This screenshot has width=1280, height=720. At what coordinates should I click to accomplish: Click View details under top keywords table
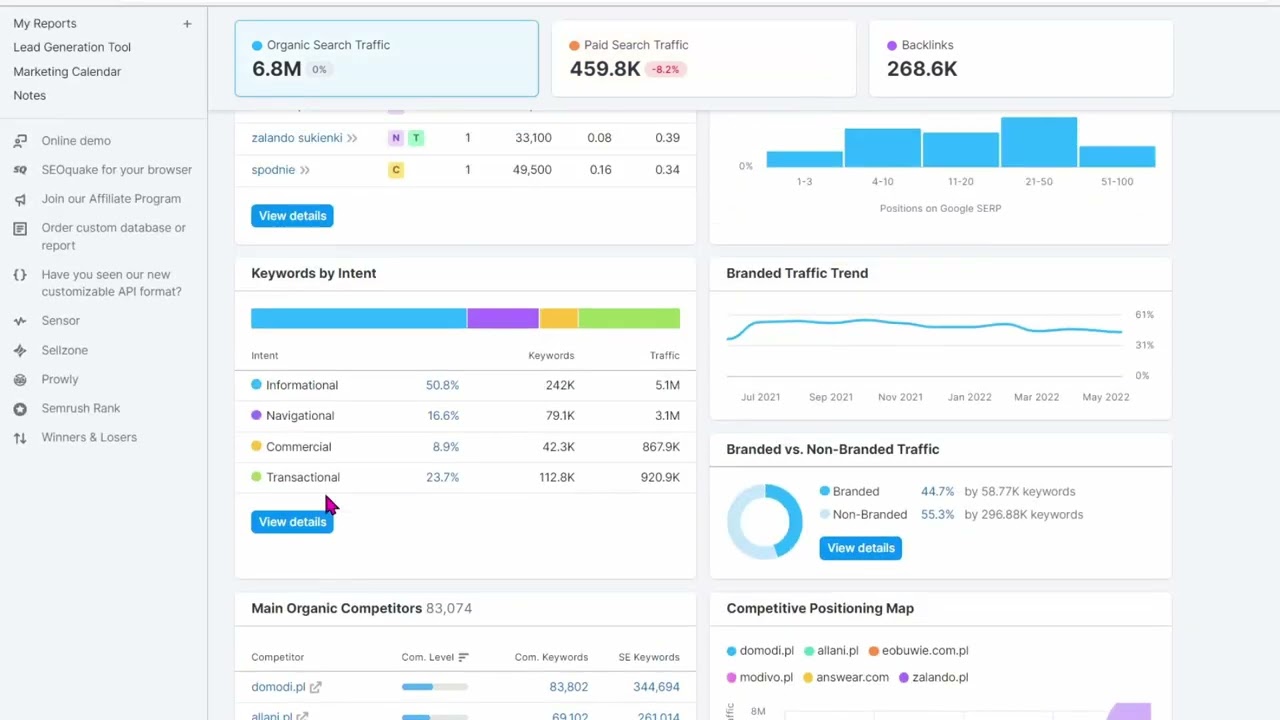click(x=292, y=216)
